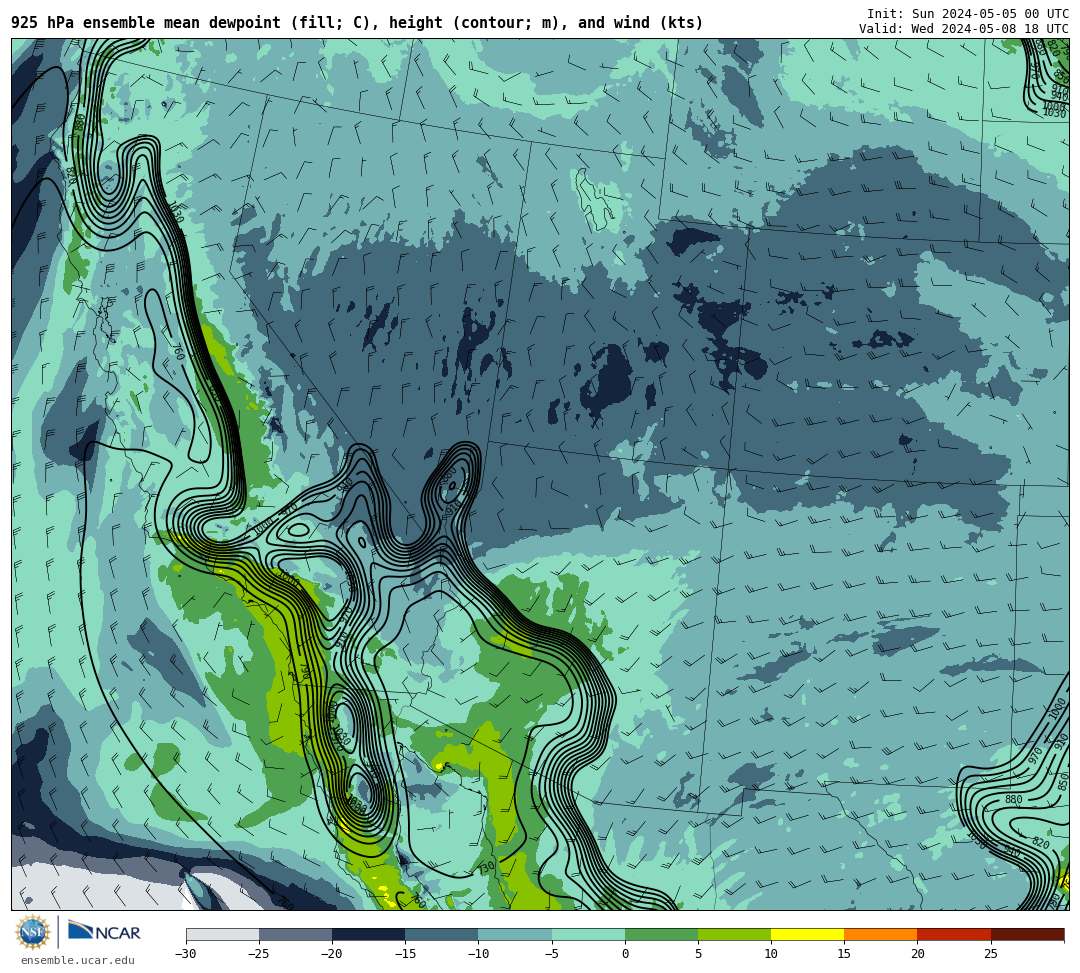Click the red 20 to 25 swatch
The height and width of the screenshot is (973, 1080).
pos(954,934)
